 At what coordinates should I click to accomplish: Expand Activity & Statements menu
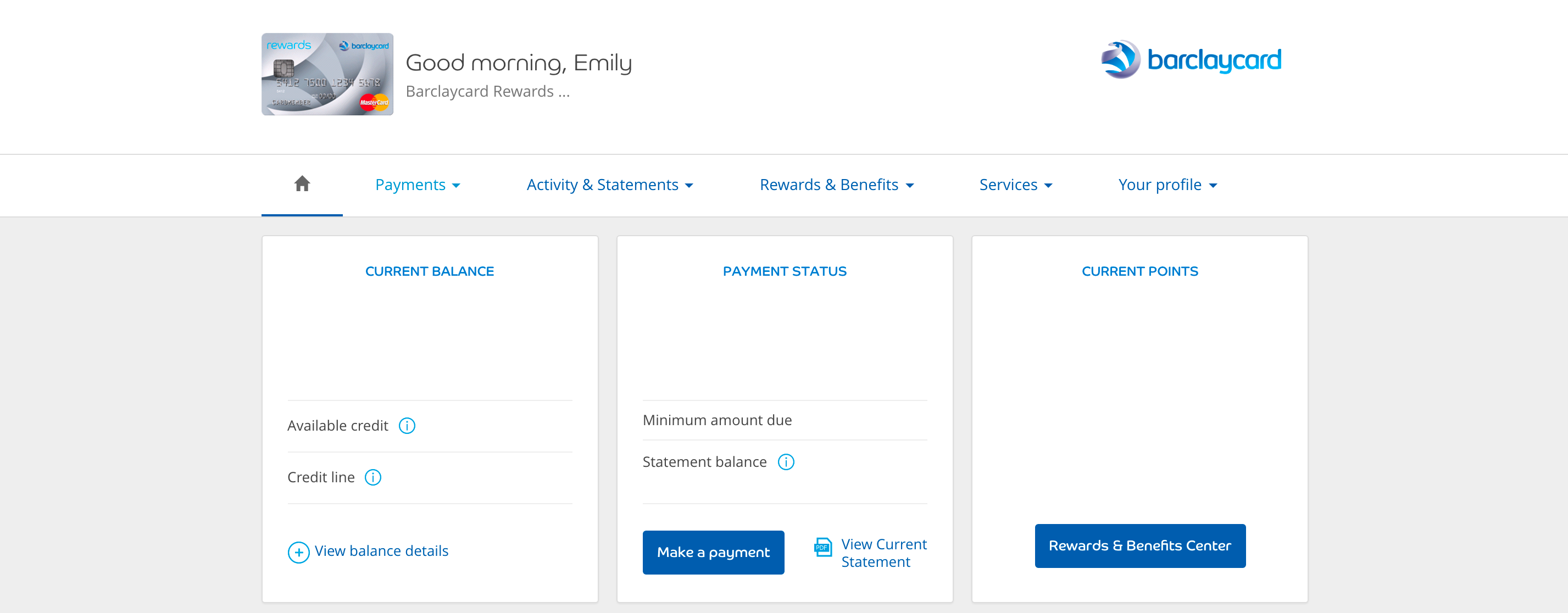609,185
